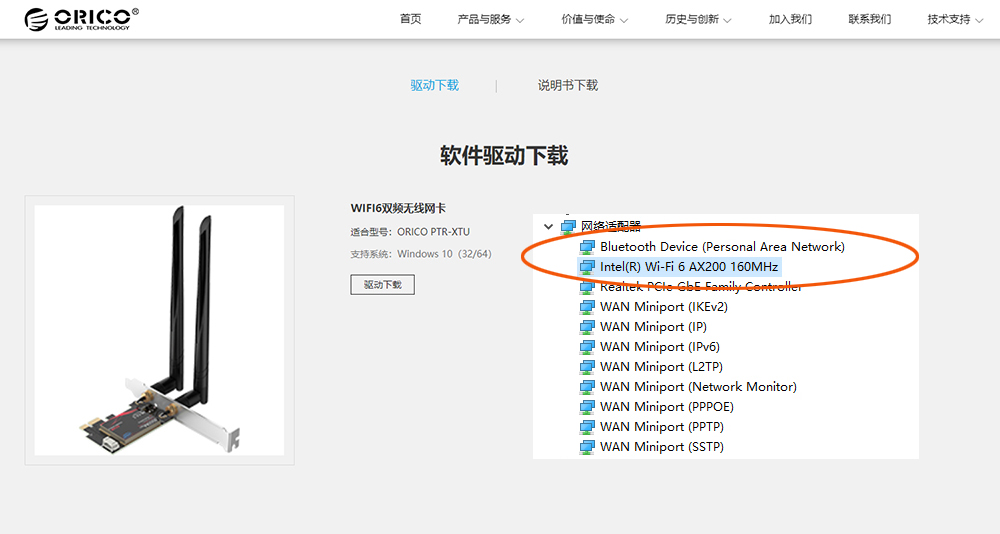Select WAN Miniport (PPTP) entry
This screenshot has width=1000, height=534.
tap(661, 427)
